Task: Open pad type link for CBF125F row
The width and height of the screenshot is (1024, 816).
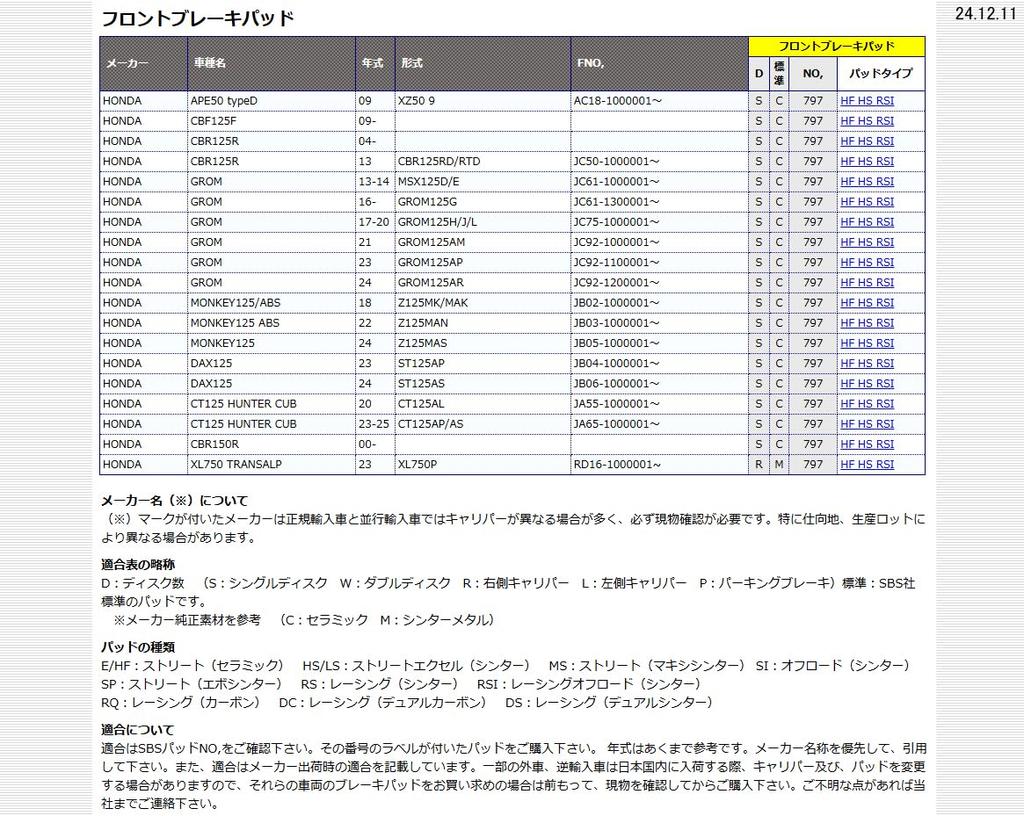Action: point(867,121)
